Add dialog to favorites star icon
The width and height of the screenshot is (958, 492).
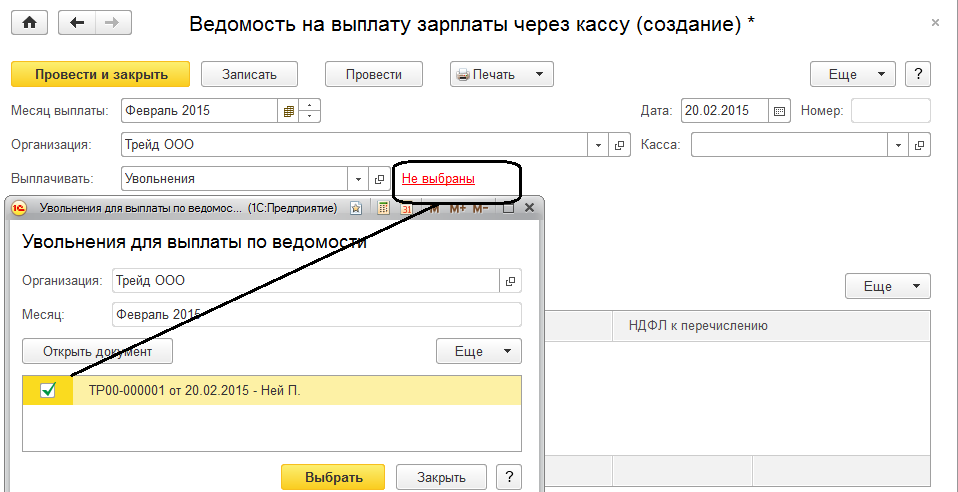pos(356,208)
